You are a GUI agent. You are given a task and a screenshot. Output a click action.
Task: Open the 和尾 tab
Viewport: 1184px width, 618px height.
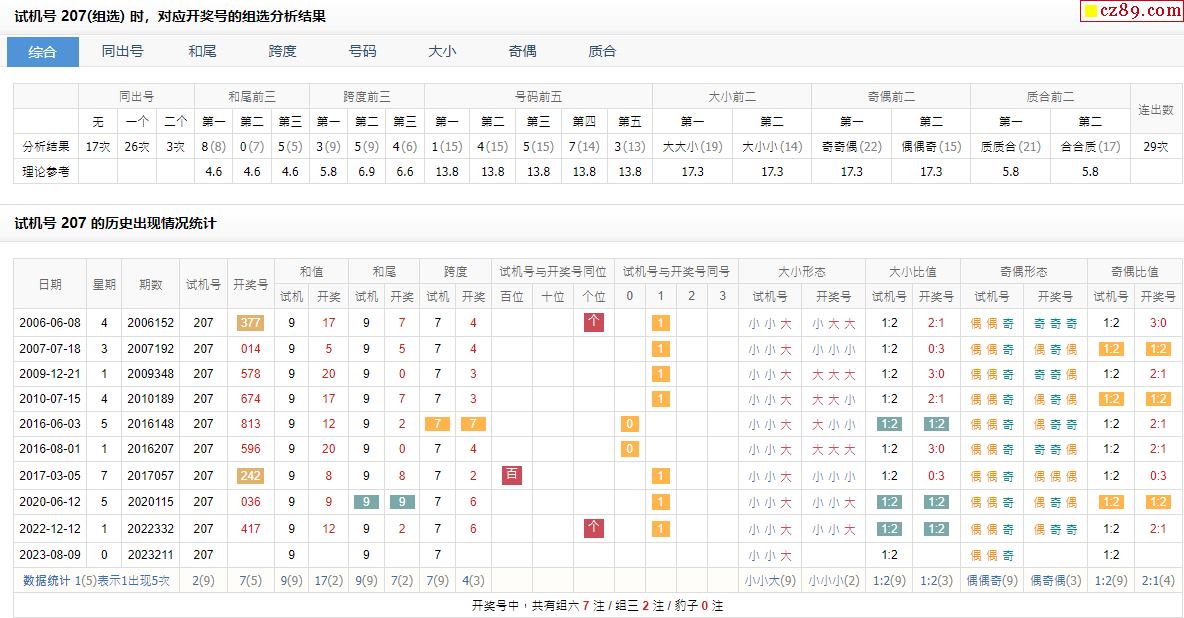(202, 51)
